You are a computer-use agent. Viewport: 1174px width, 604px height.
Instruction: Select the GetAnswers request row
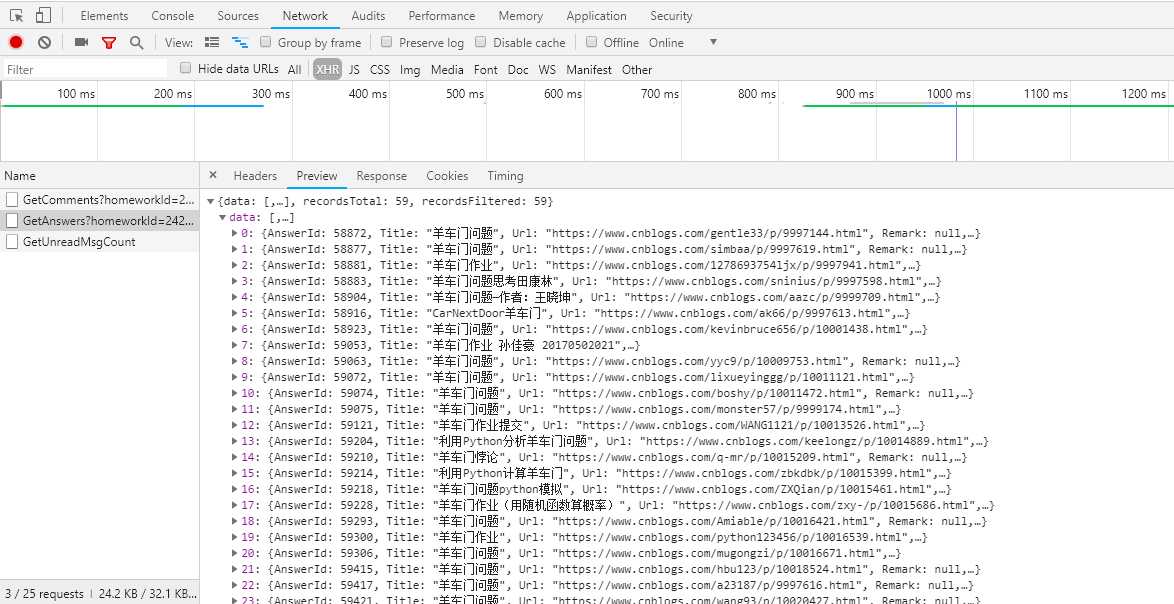tap(100, 221)
